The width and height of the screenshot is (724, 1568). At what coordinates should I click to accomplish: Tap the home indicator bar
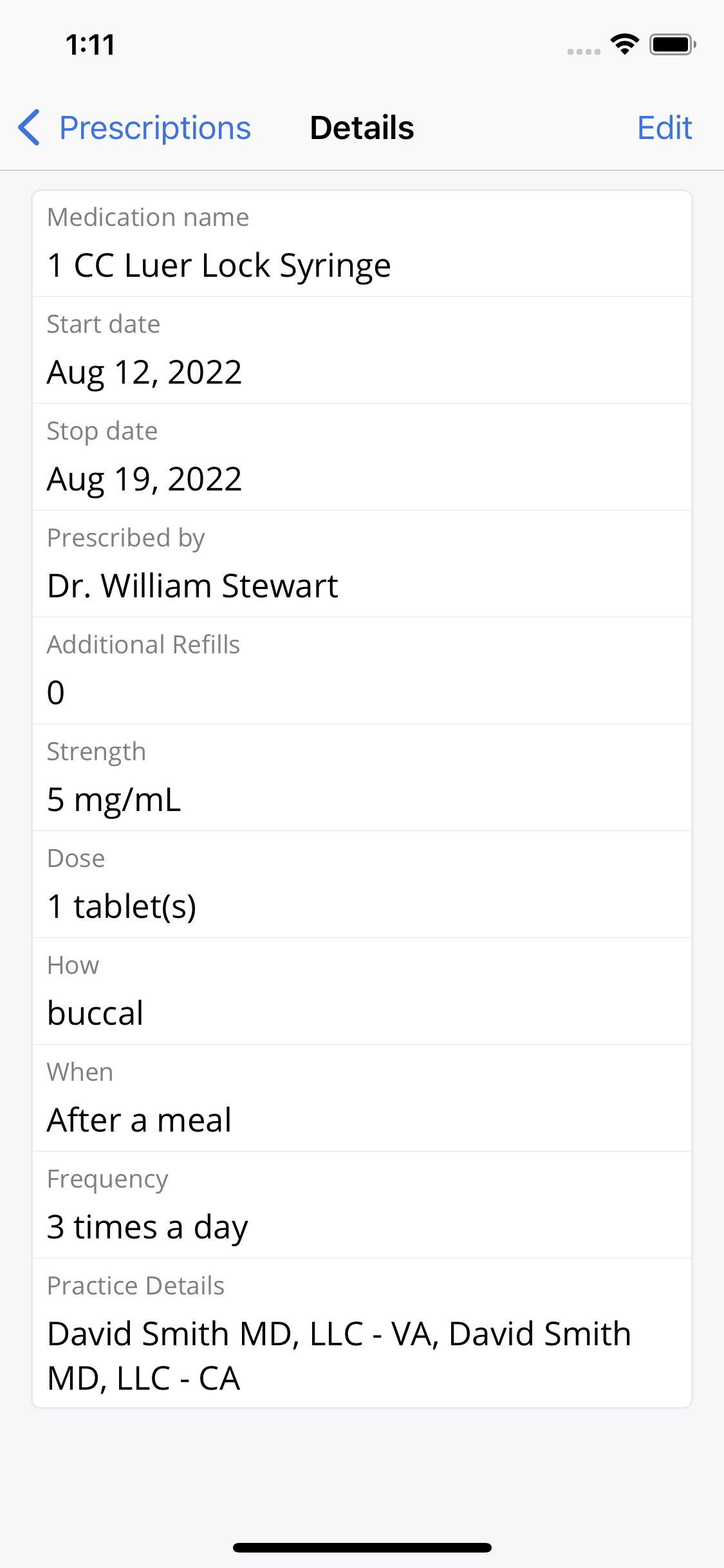[x=362, y=1547]
